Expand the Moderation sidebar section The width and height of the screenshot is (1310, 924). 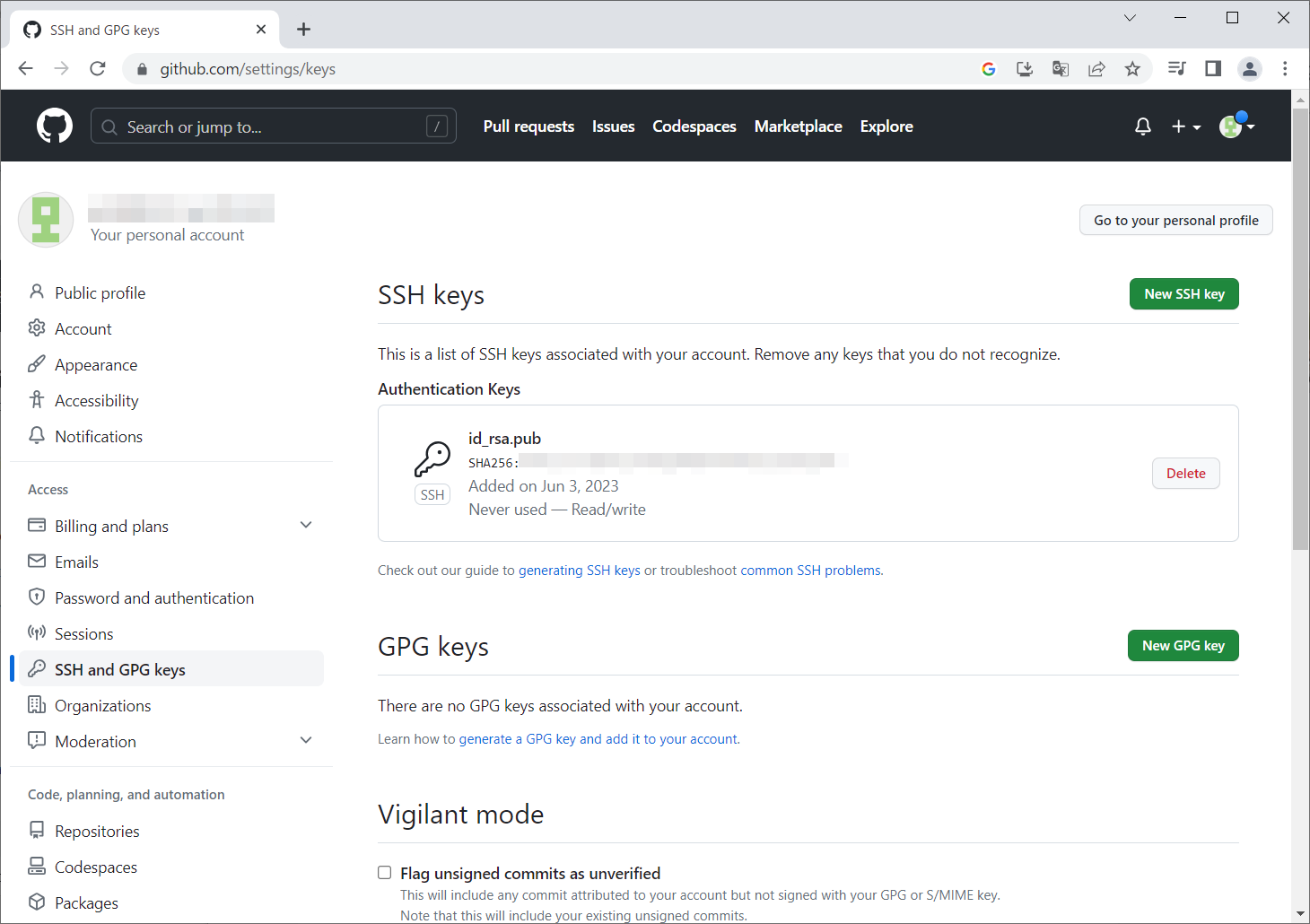pyautogui.click(x=306, y=741)
